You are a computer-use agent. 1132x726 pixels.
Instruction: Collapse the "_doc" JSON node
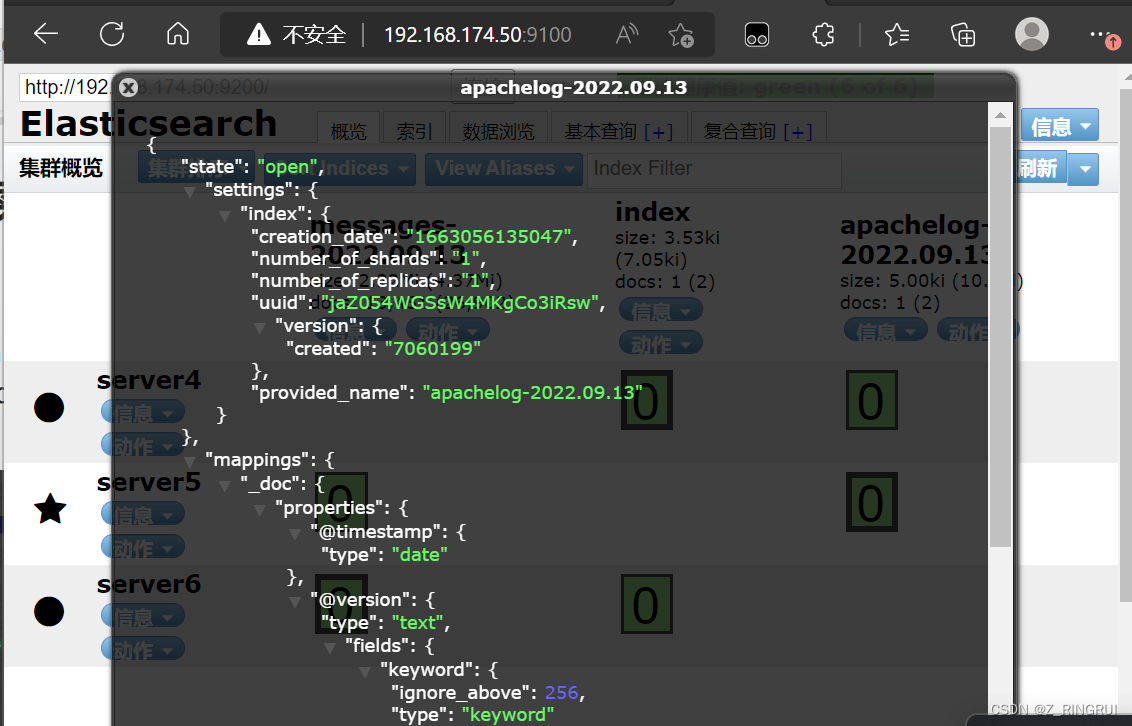tap(225, 485)
